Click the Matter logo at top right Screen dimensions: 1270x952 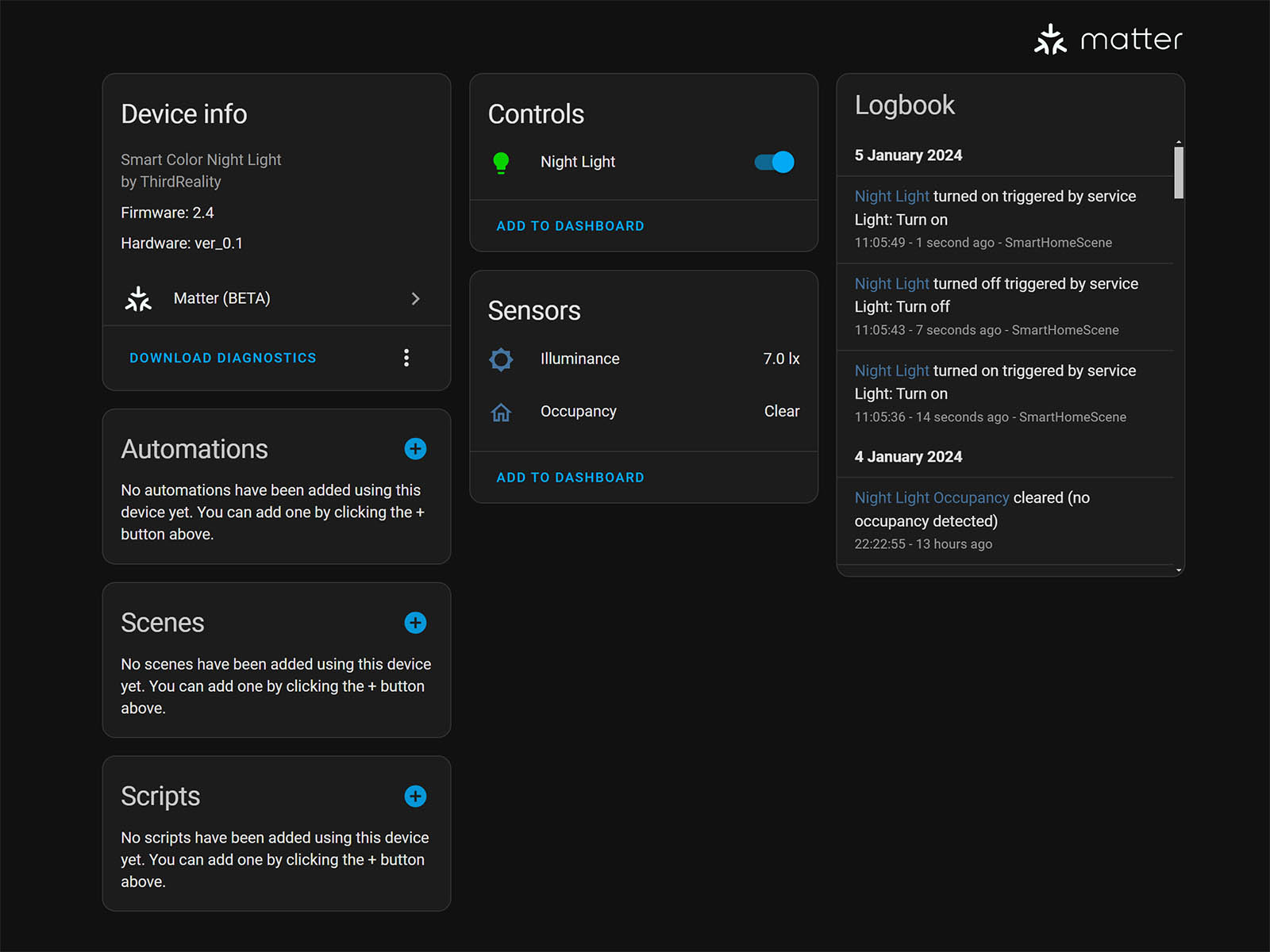[1108, 39]
